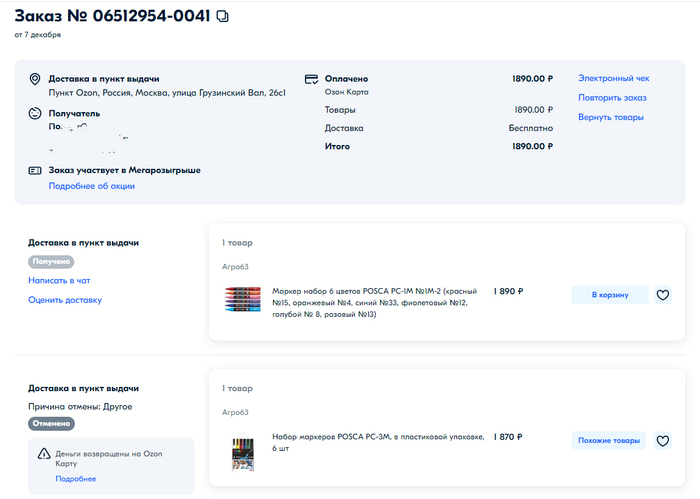Image resolution: width=700 pixels, height=499 pixels.
Task: Click Повторить заказ link
Action: [612, 98]
